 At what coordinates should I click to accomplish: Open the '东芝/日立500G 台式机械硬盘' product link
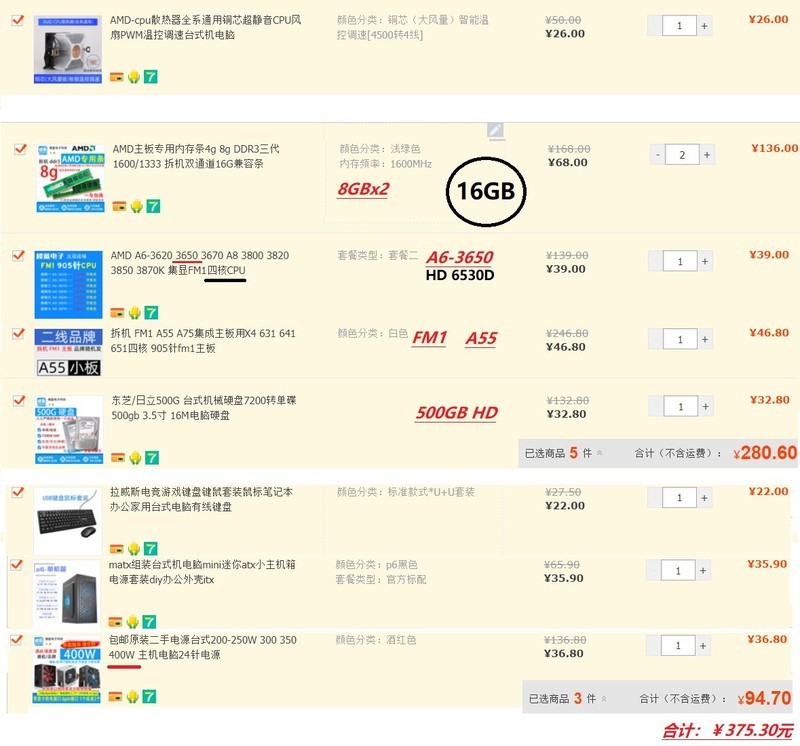[204, 408]
